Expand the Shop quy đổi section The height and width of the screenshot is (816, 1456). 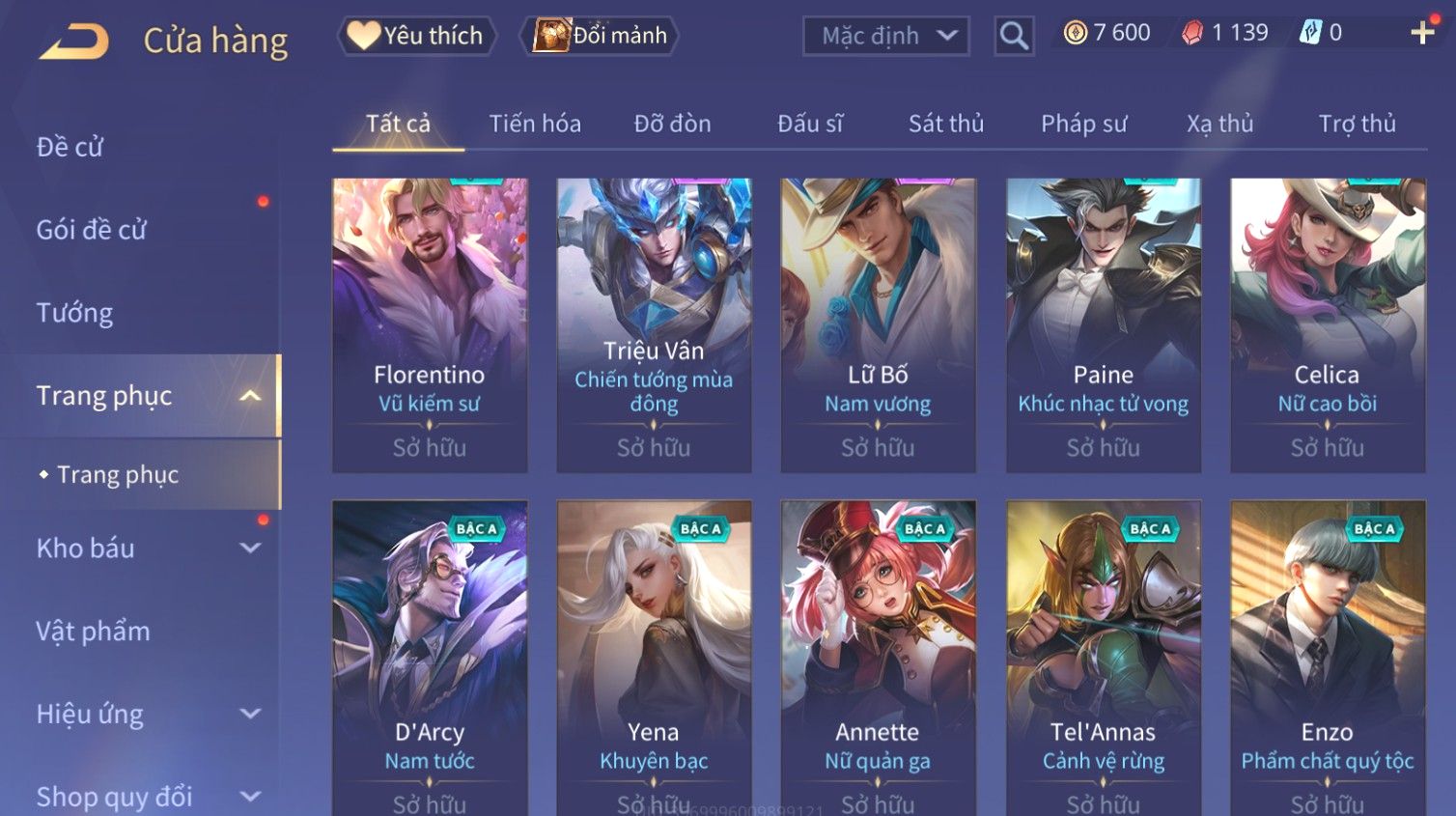[250, 797]
